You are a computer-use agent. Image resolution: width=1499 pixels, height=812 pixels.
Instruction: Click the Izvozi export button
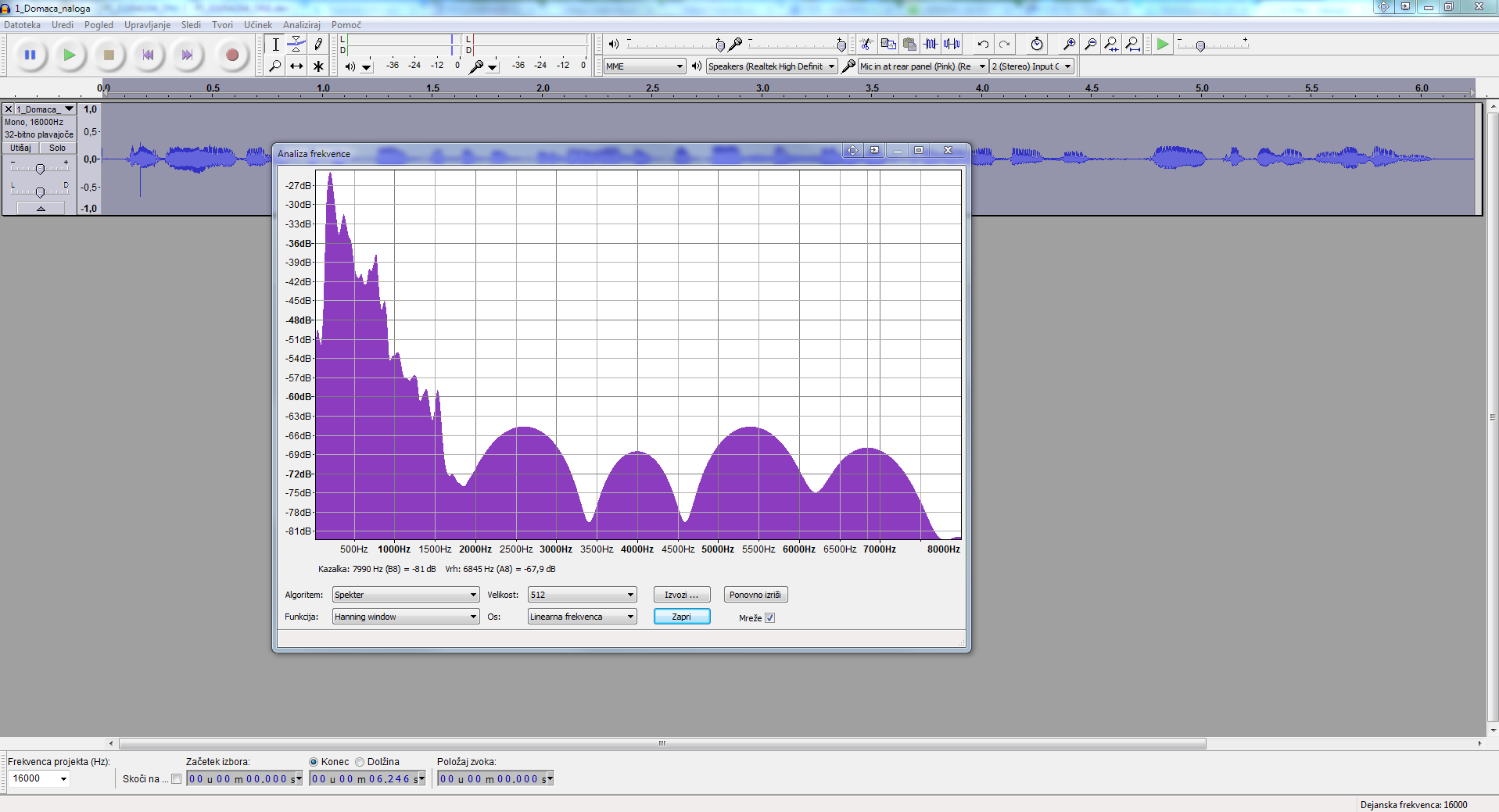click(x=681, y=595)
